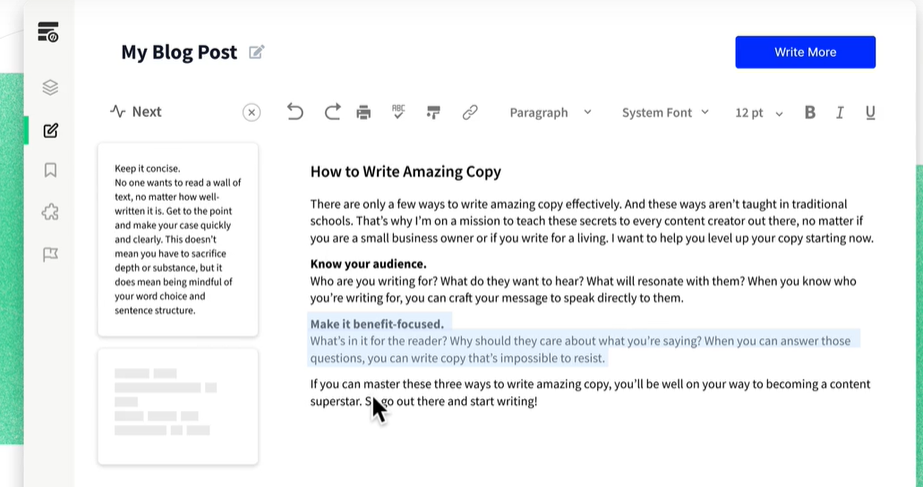This screenshot has width=923, height=487.
Task: Click the highlighted paragraph 'What's in it for the reader?'
Action: [x=580, y=349]
